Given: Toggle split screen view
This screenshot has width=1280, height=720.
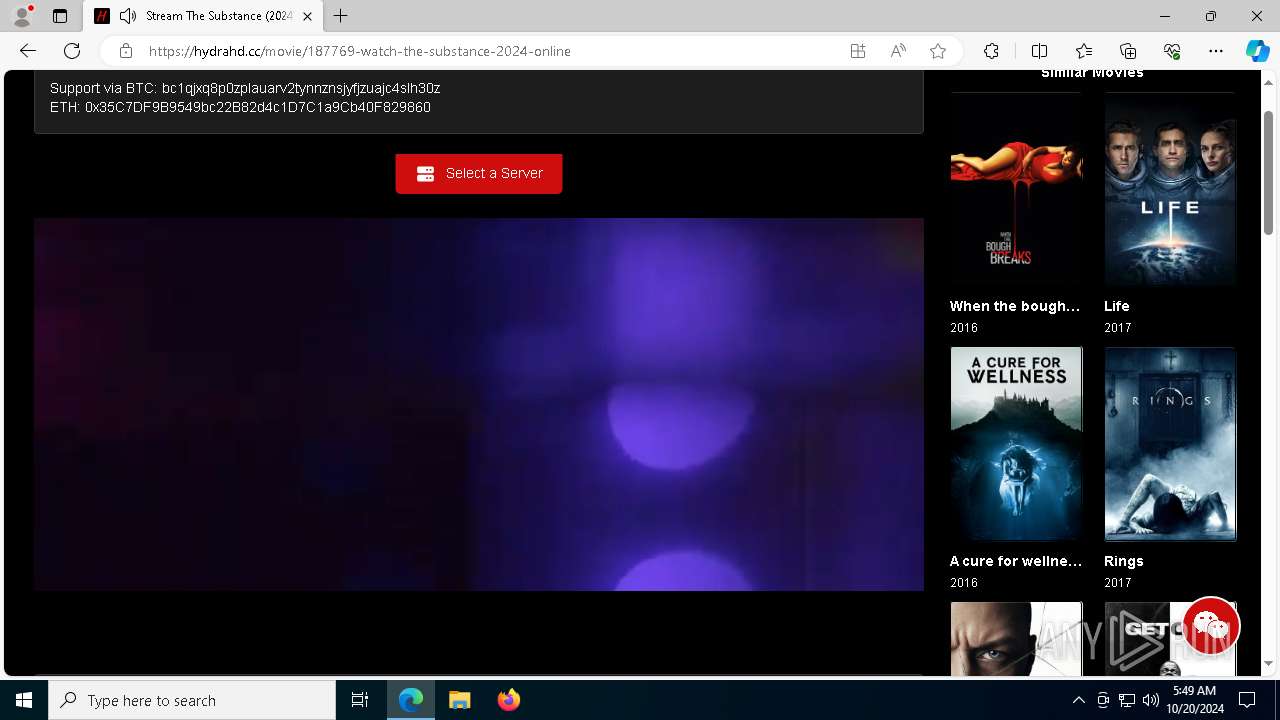Looking at the screenshot, I should click(x=1039, y=51).
